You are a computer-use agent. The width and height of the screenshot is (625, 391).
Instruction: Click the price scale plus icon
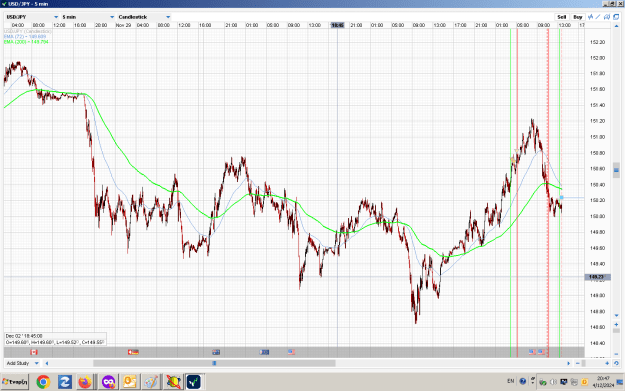(x=616, y=324)
